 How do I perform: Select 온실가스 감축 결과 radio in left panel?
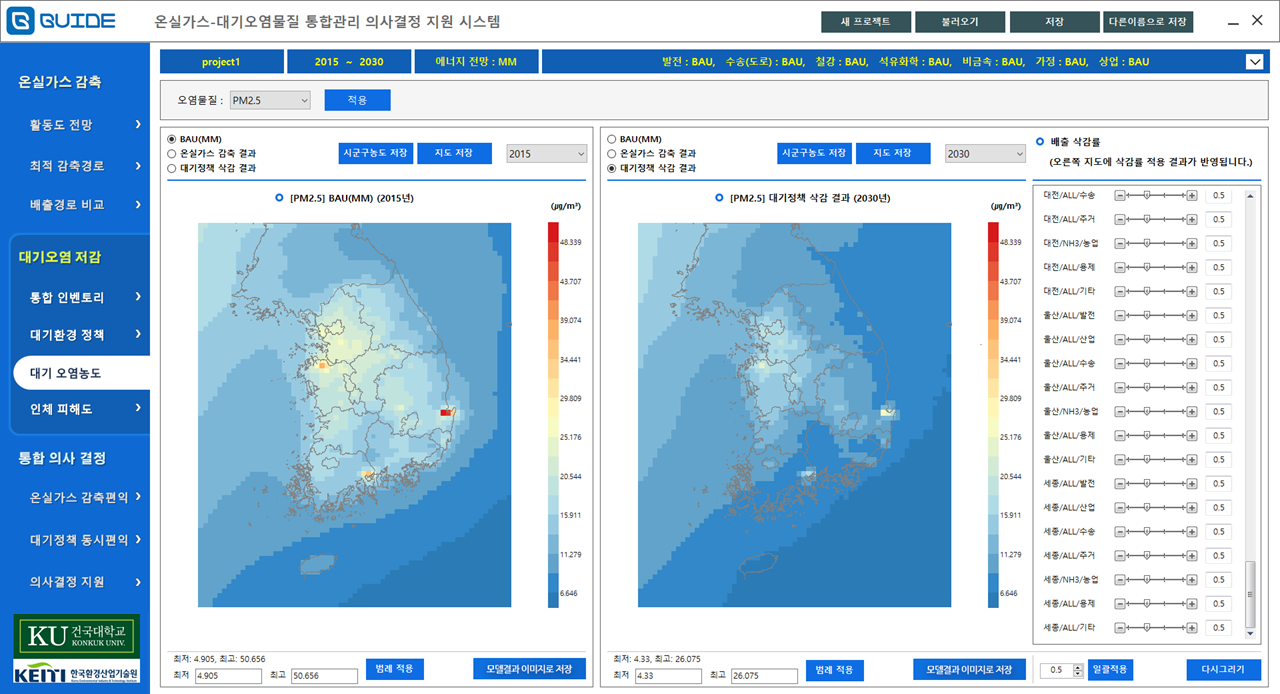(172, 154)
